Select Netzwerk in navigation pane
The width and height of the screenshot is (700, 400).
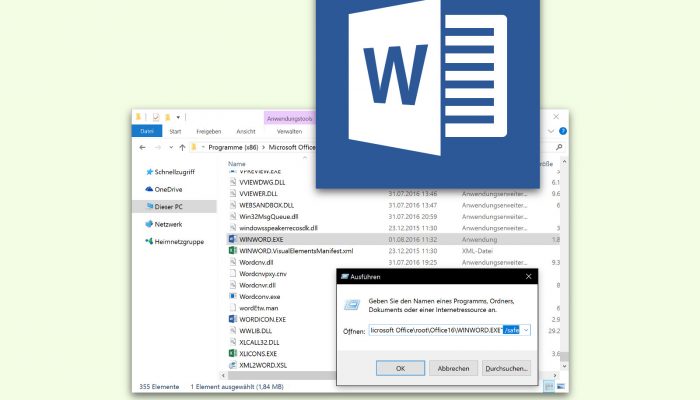pos(168,224)
